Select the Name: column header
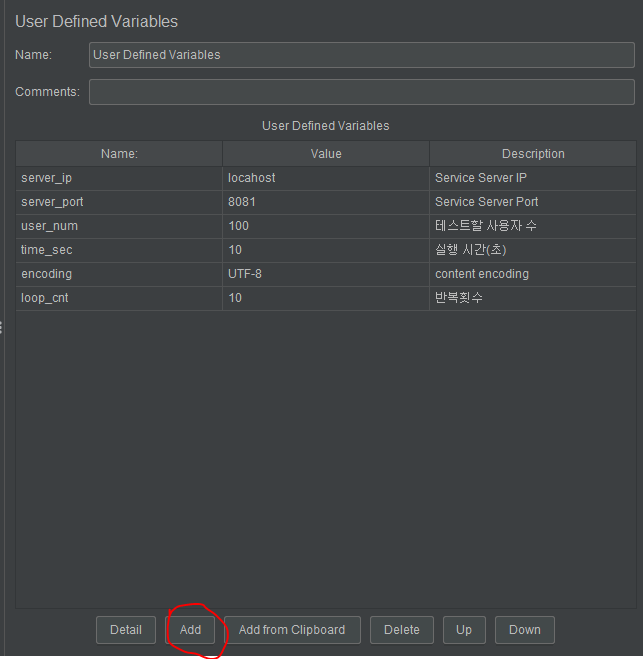This screenshot has width=643, height=659. point(119,154)
